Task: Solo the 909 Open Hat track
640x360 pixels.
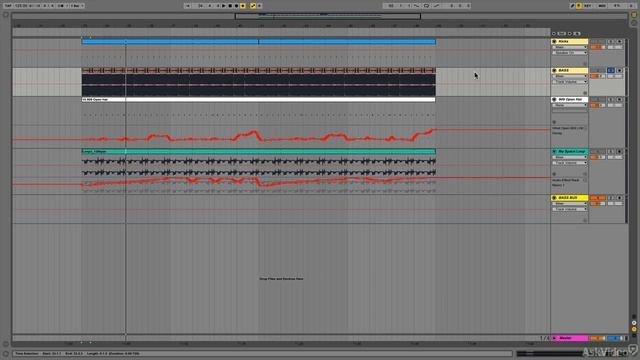Action: pos(611,99)
